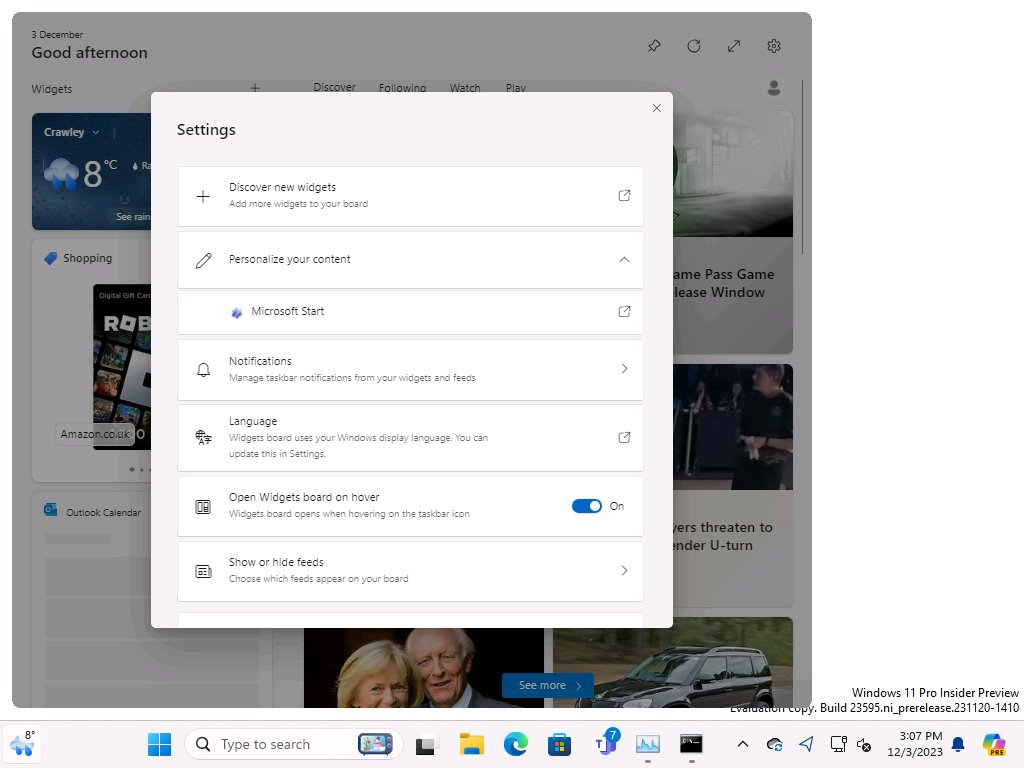Switch to the Watch tab
The width and height of the screenshot is (1024, 768).
[465, 88]
